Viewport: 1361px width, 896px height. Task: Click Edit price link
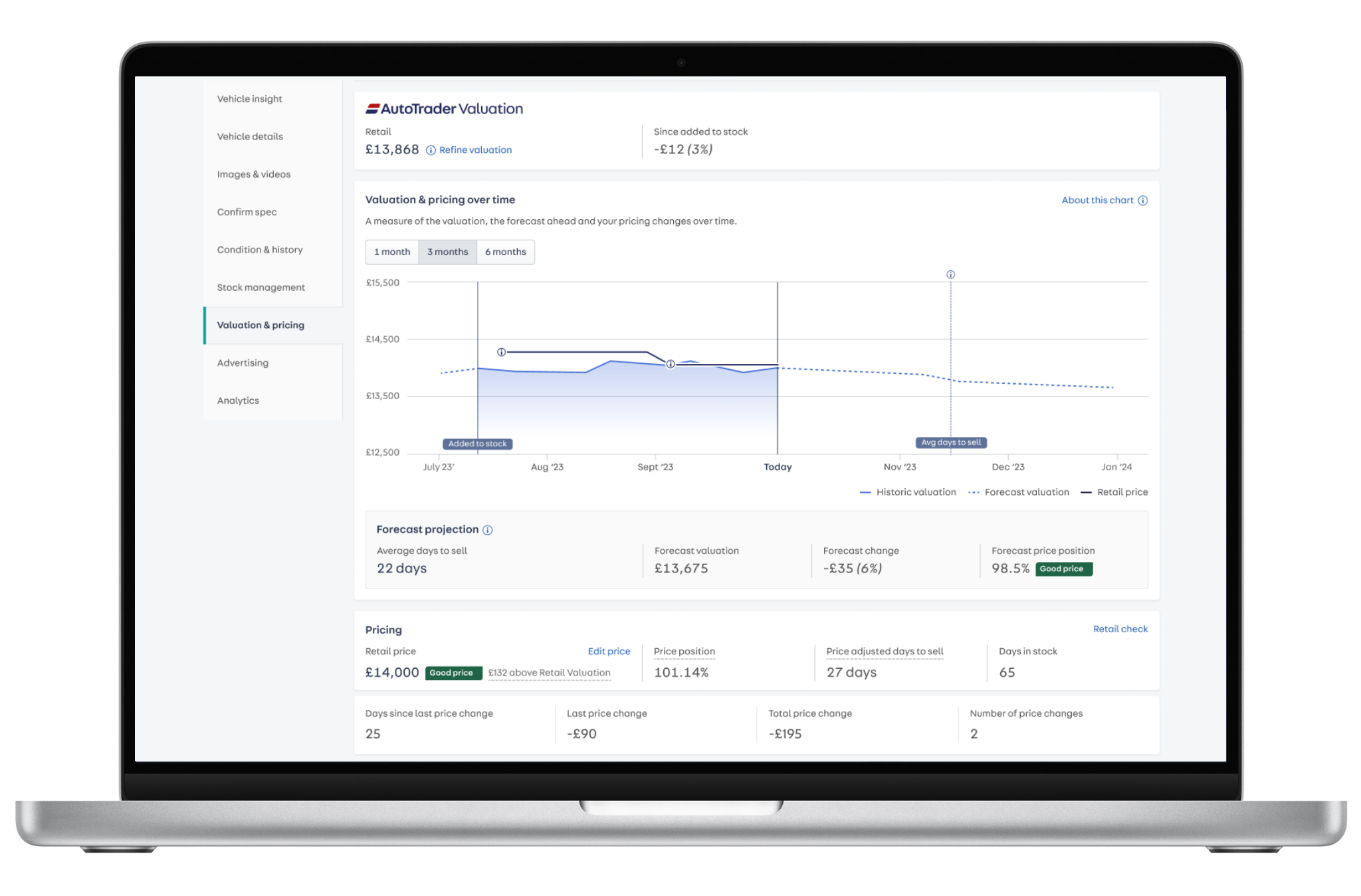tap(609, 652)
